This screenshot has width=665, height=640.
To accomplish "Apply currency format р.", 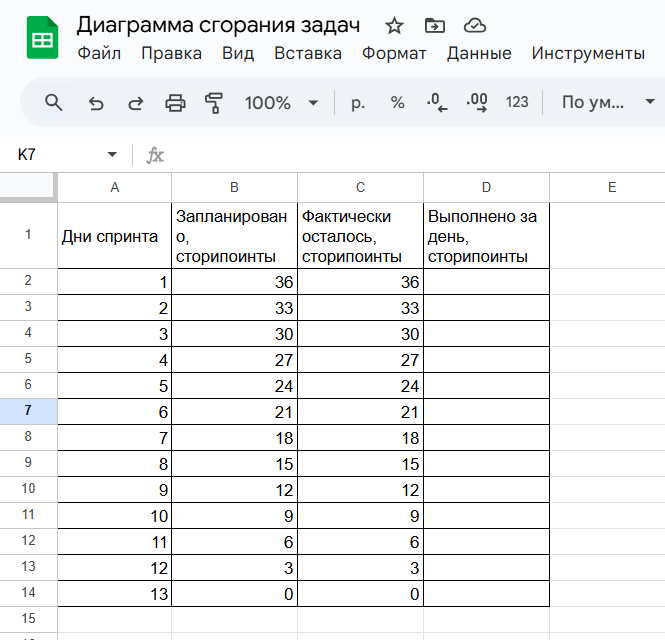I will [x=358, y=103].
